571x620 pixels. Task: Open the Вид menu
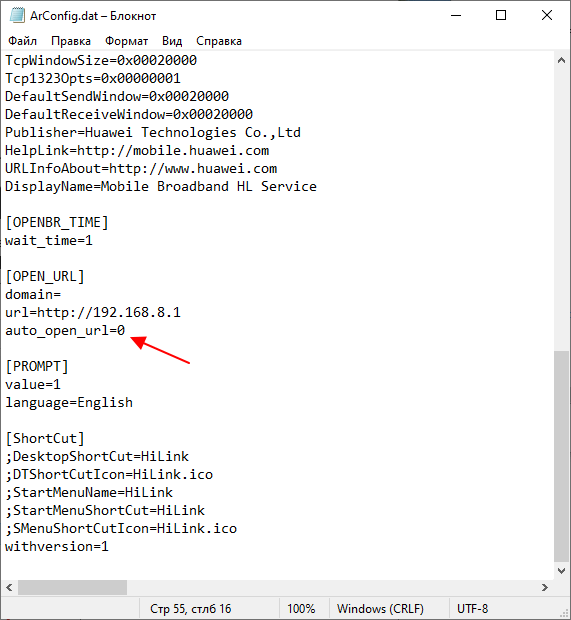click(172, 41)
